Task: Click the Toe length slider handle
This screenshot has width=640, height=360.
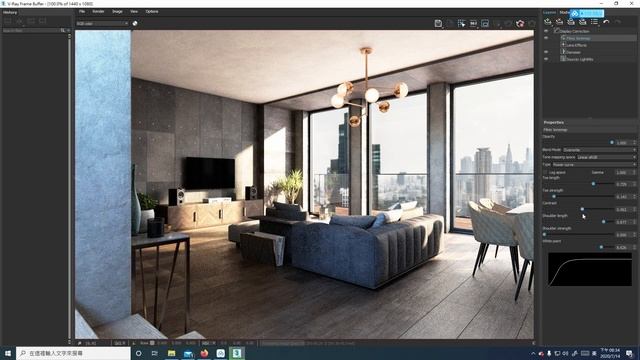Action: [x=593, y=184]
